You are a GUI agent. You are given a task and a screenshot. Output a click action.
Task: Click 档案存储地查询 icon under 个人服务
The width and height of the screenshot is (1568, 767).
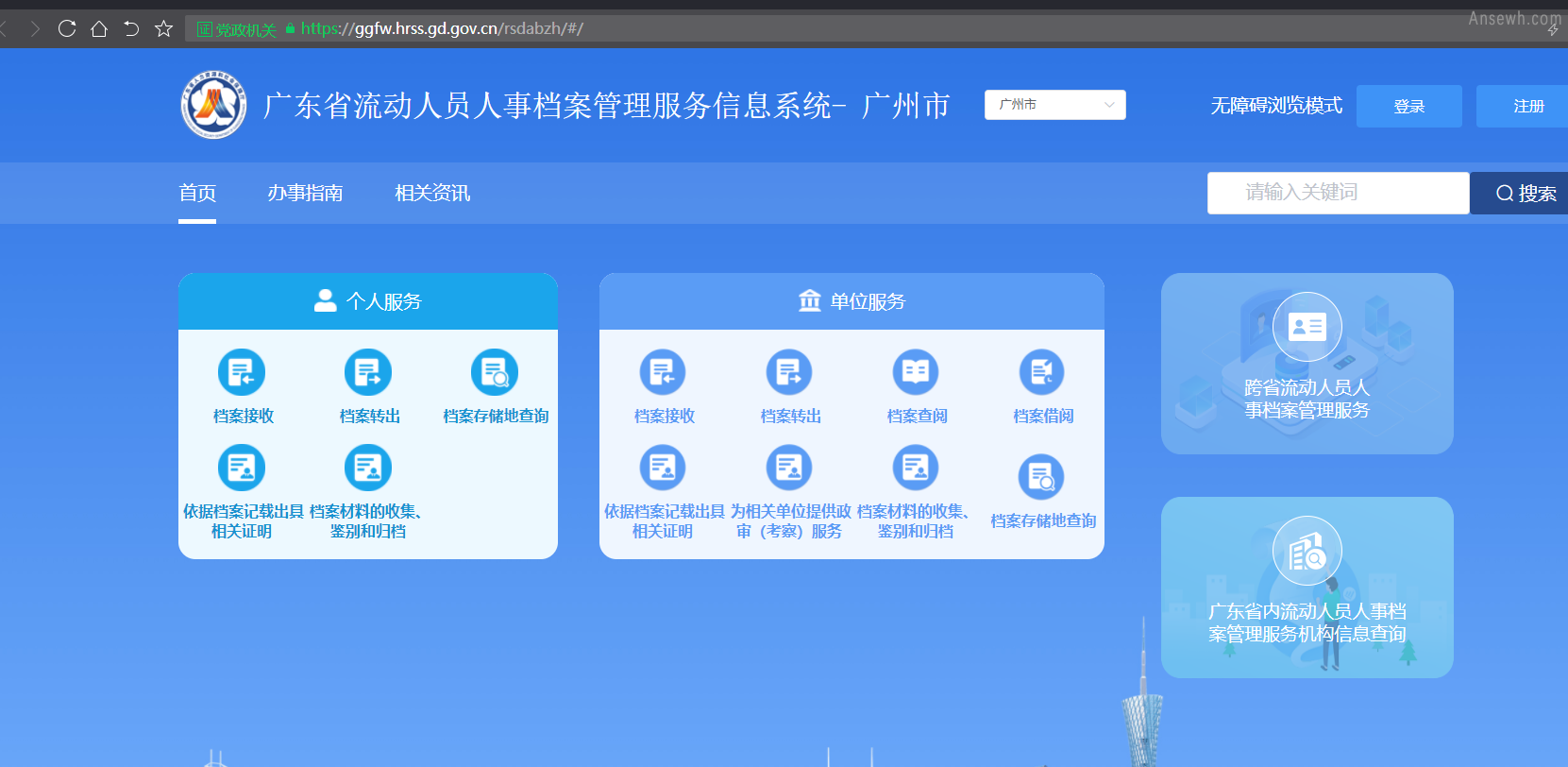tap(495, 372)
